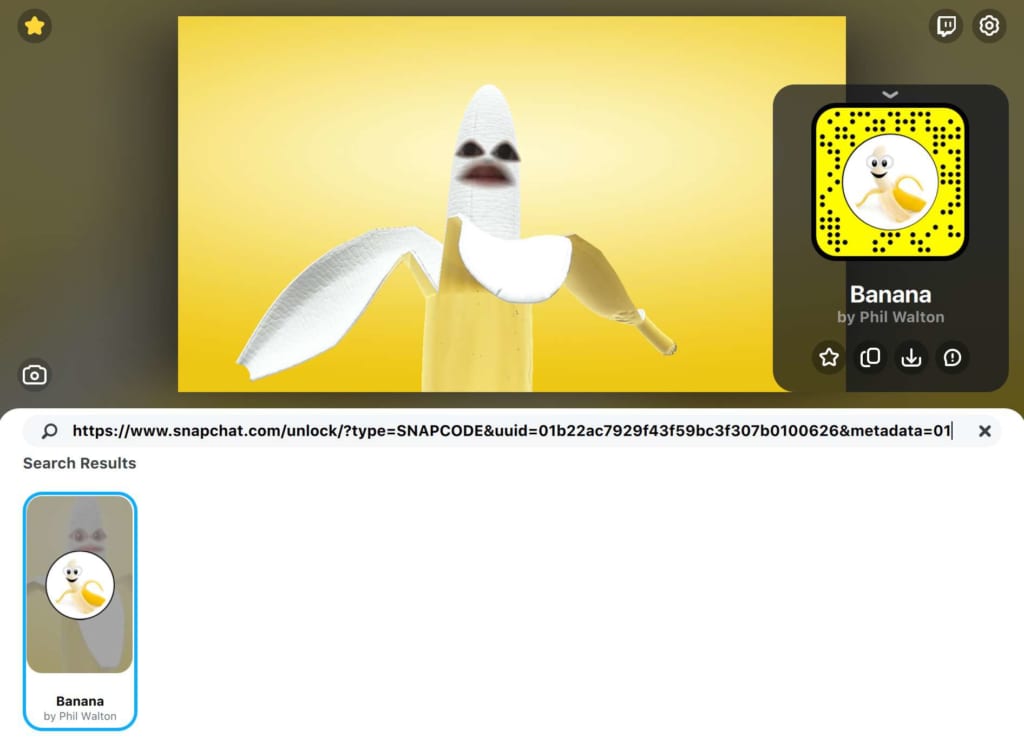Copy the lens link in the Banana panel
1024x756 pixels.
[x=870, y=357]
